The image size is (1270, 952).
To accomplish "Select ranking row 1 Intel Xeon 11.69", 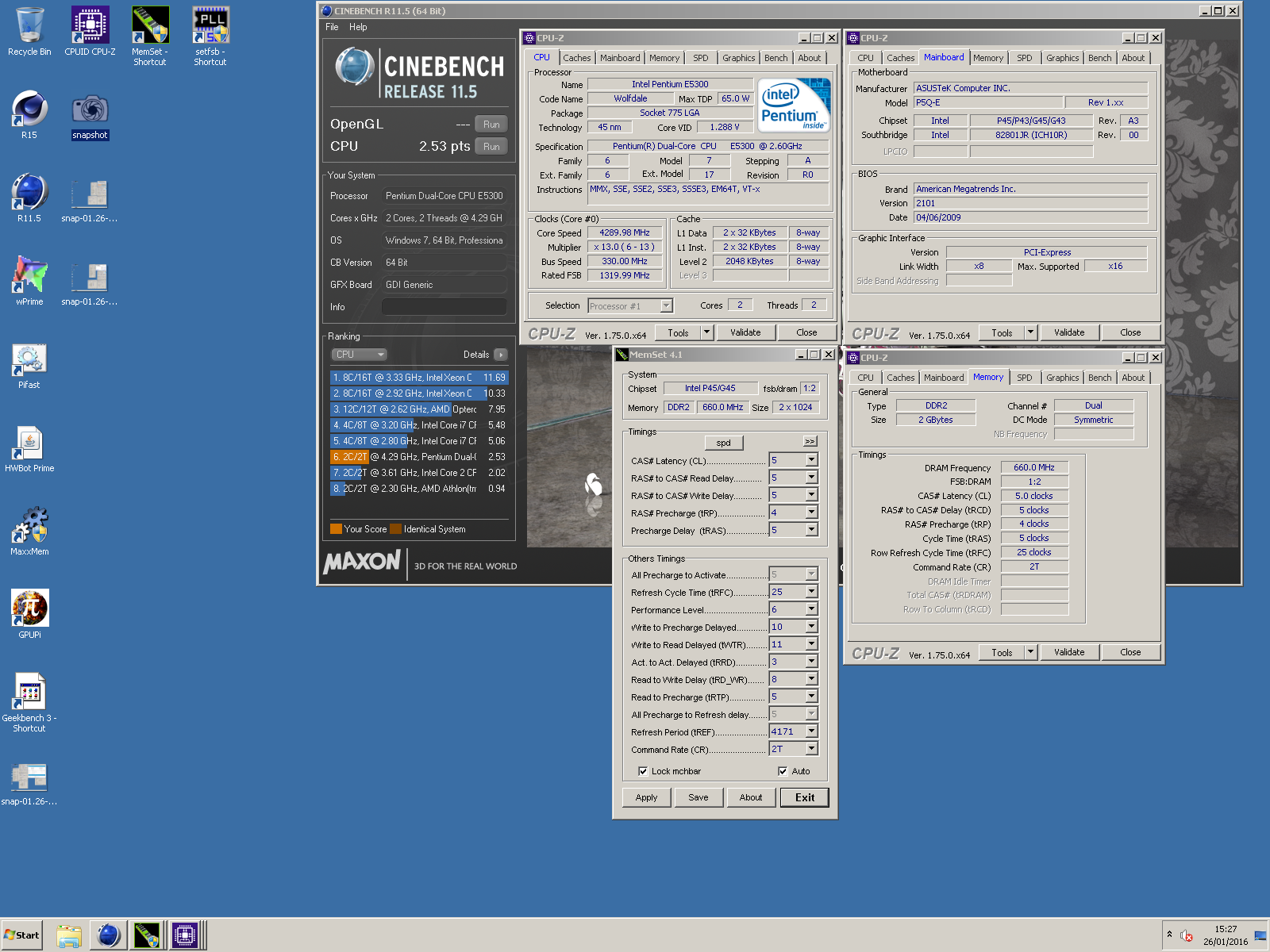I will tap(419, 378).
